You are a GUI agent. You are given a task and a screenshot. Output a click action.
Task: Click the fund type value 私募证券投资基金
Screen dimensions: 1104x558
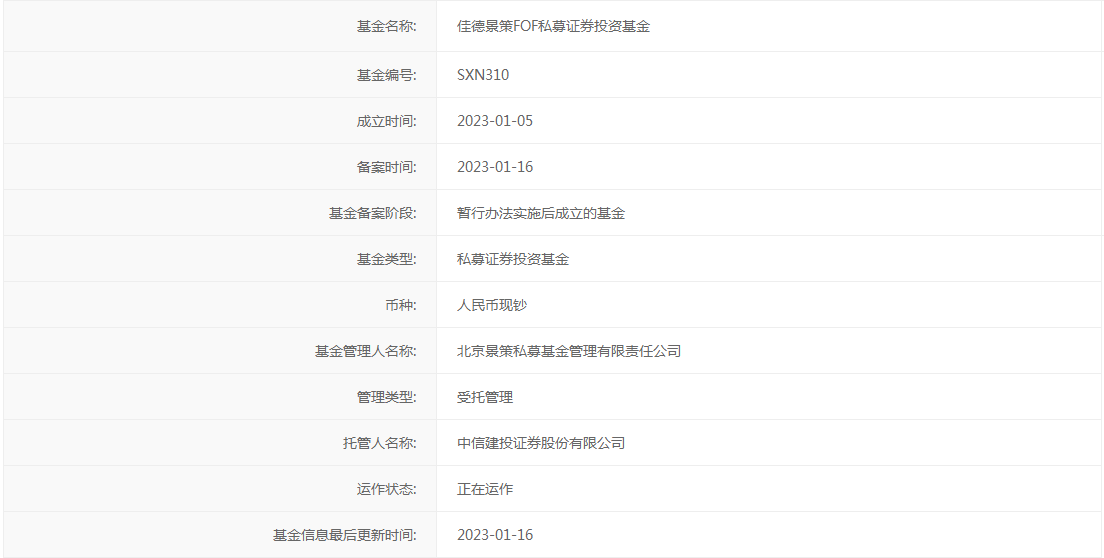click(513, 259)
